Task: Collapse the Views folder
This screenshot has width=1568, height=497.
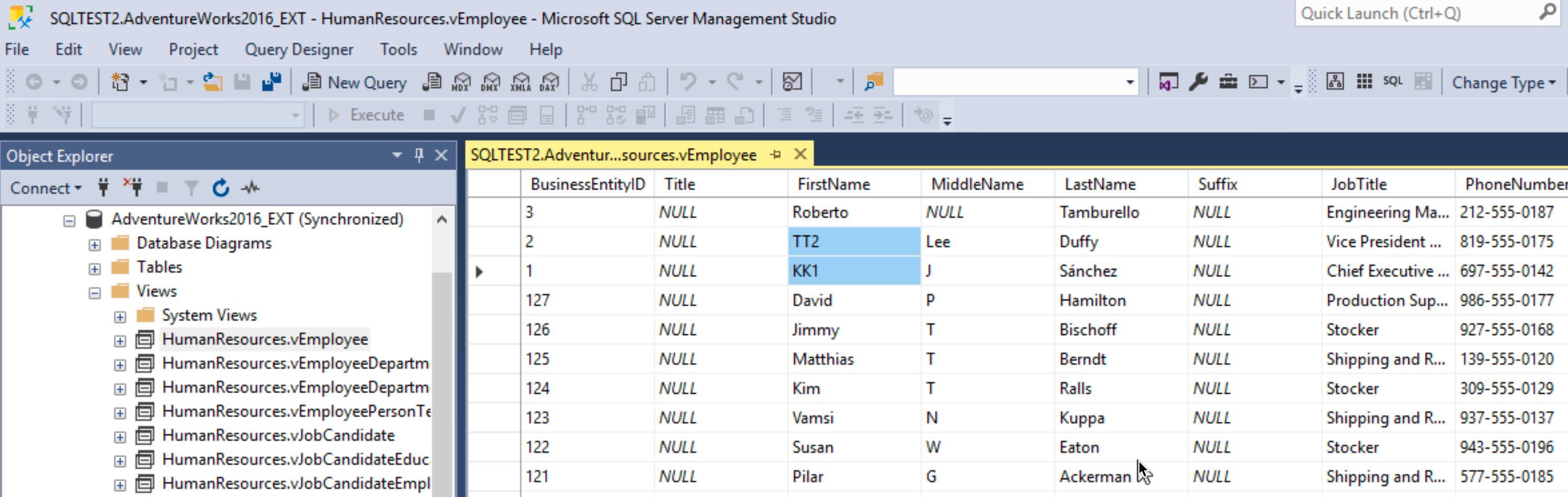Action: coord(94,292)
